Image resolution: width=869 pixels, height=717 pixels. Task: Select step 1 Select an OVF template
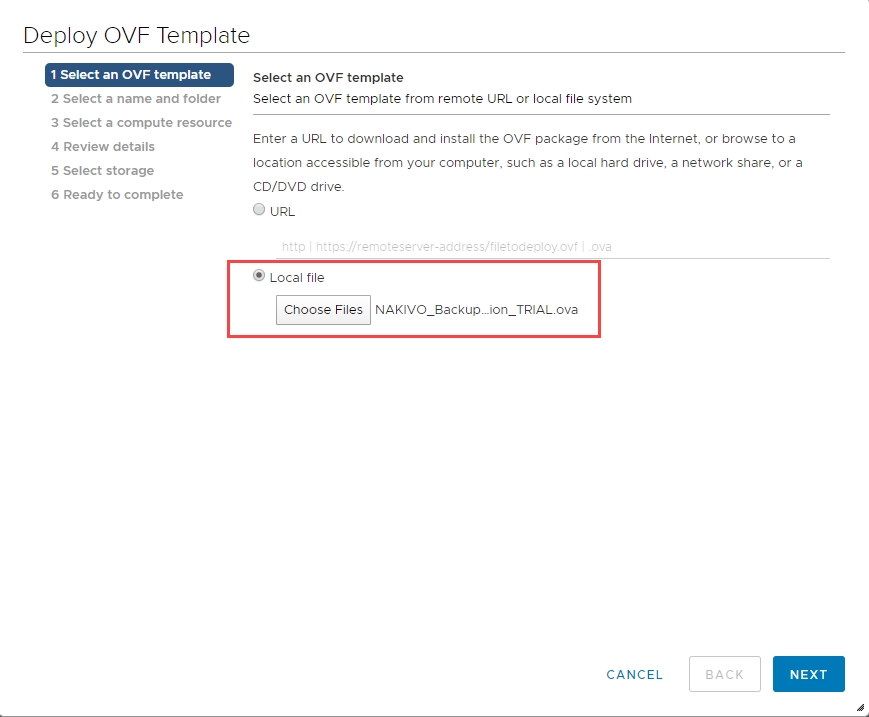pos(138,74)
